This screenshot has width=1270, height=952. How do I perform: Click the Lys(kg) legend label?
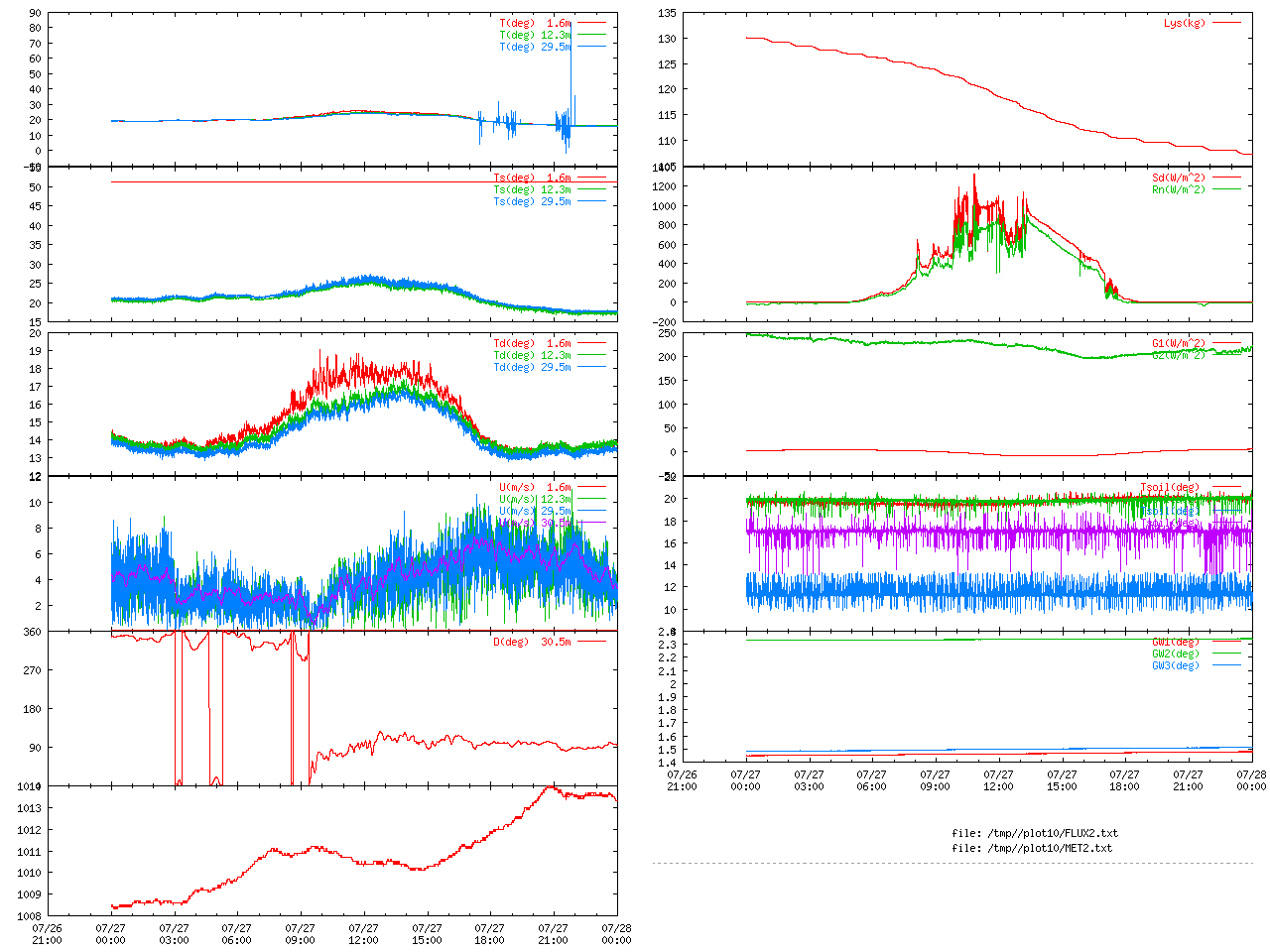pyautogui.click(x=1185, y=23)
